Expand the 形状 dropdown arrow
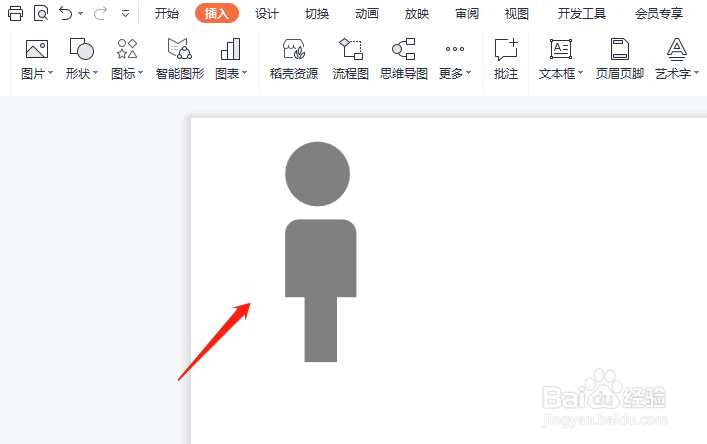 coord(95,73)
